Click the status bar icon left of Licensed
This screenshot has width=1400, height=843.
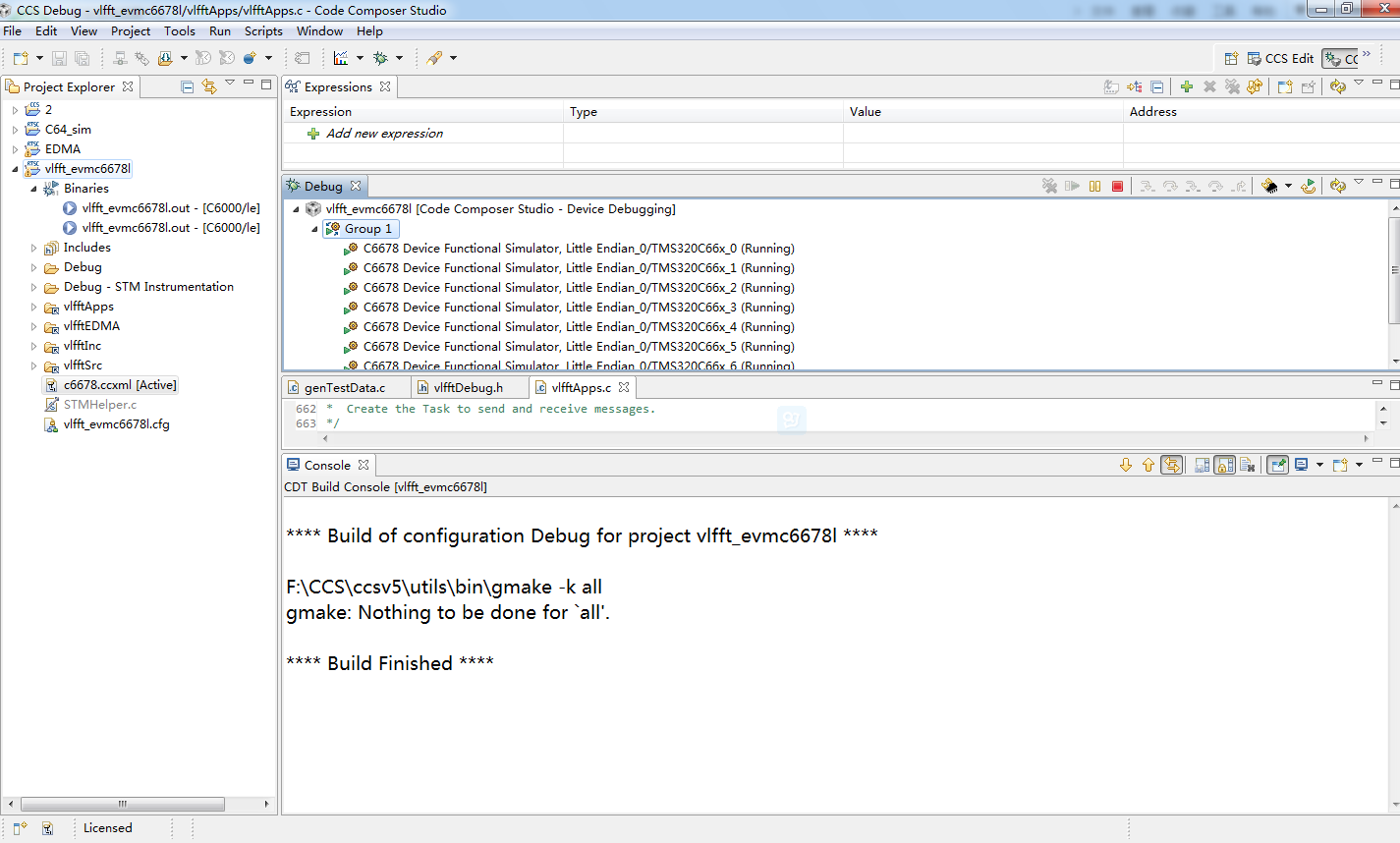coord(47,828)
